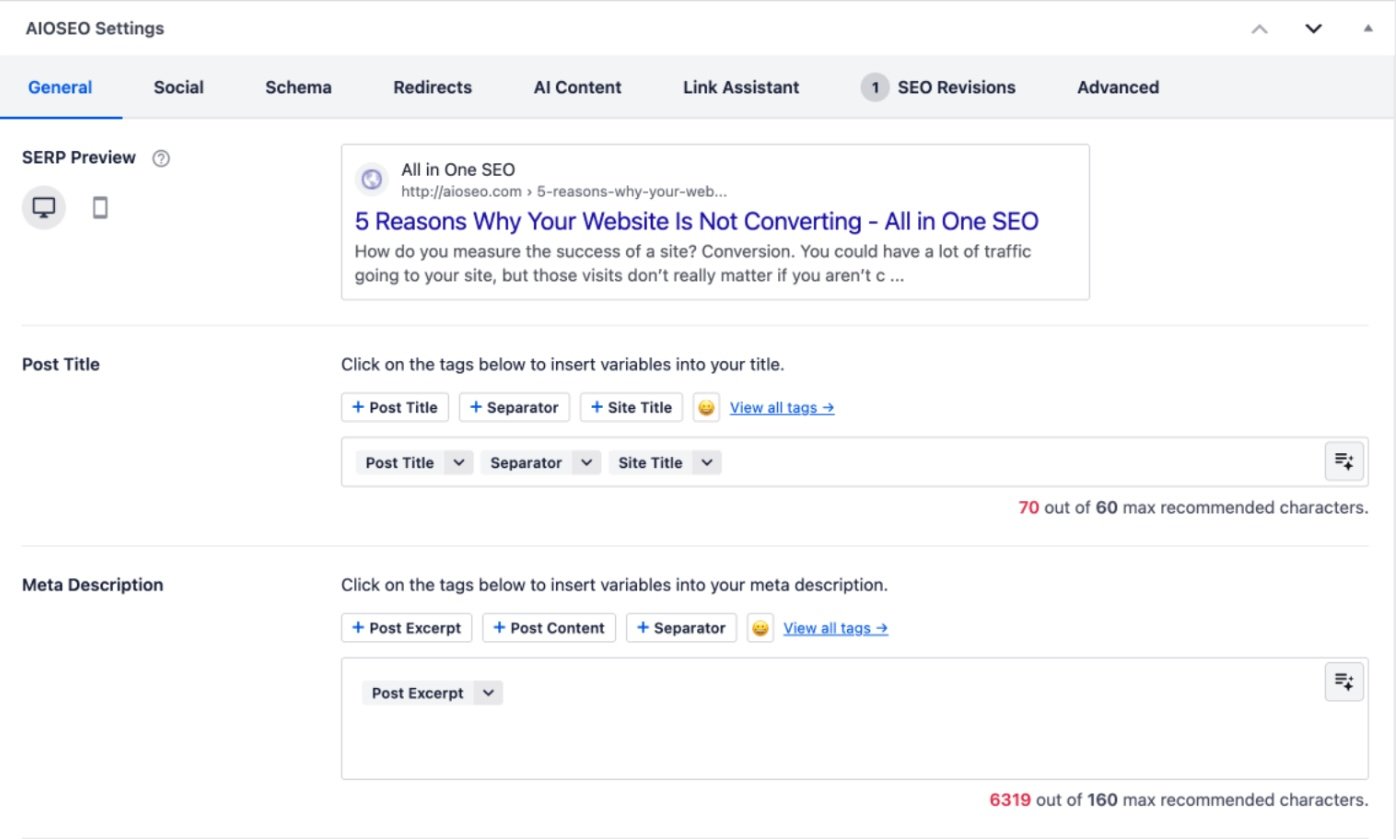Switch to desktop SERP preview
This screenshot has width=1396, height=839.
pos(44,208)
